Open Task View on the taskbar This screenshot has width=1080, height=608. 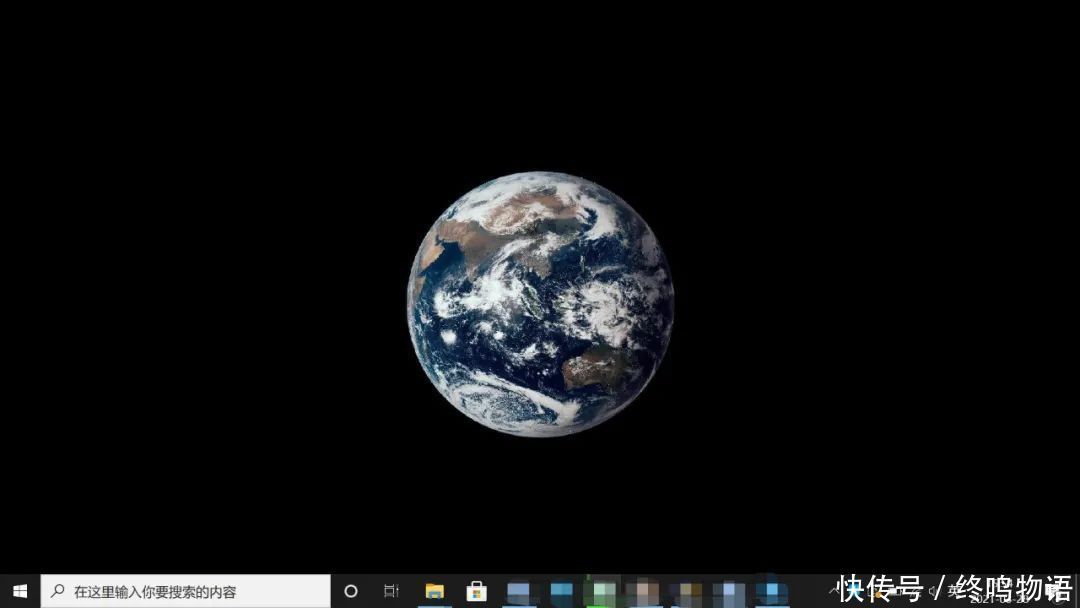pyautogui.click(x=391, y=591)
